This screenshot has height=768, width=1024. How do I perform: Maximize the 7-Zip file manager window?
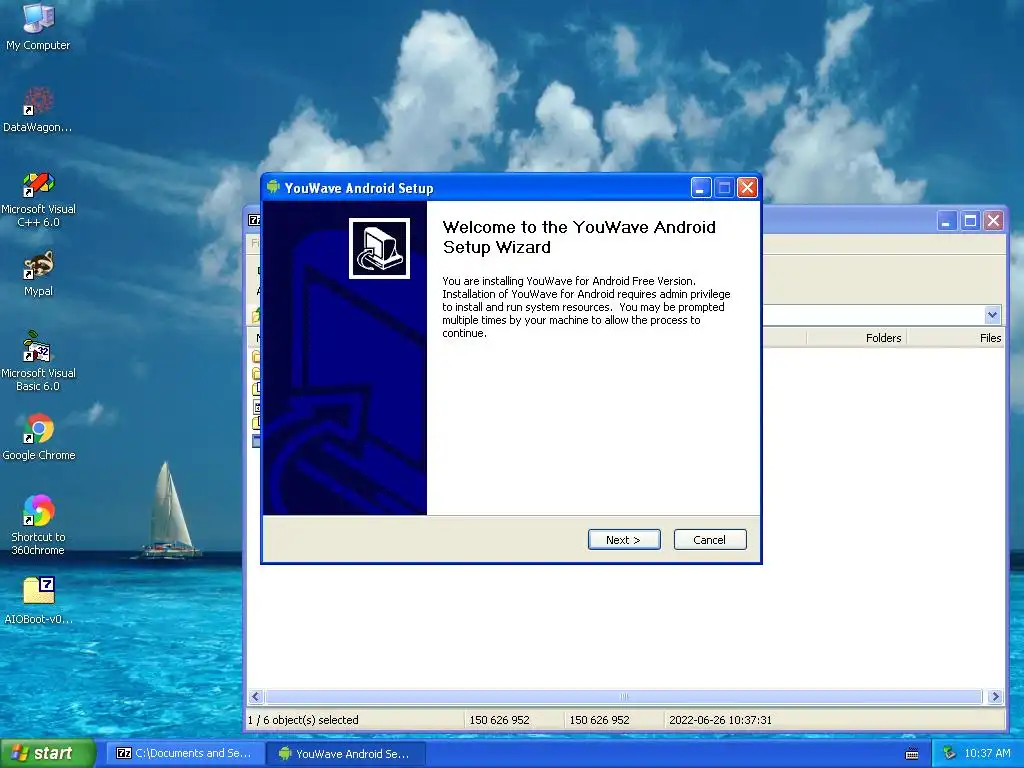point(970,221)
